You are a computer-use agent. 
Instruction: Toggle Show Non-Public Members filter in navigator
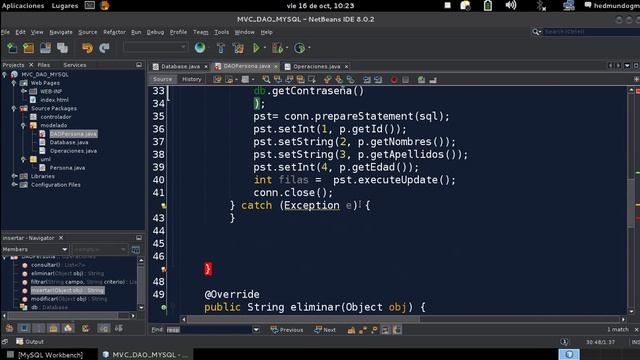(53, 328)
